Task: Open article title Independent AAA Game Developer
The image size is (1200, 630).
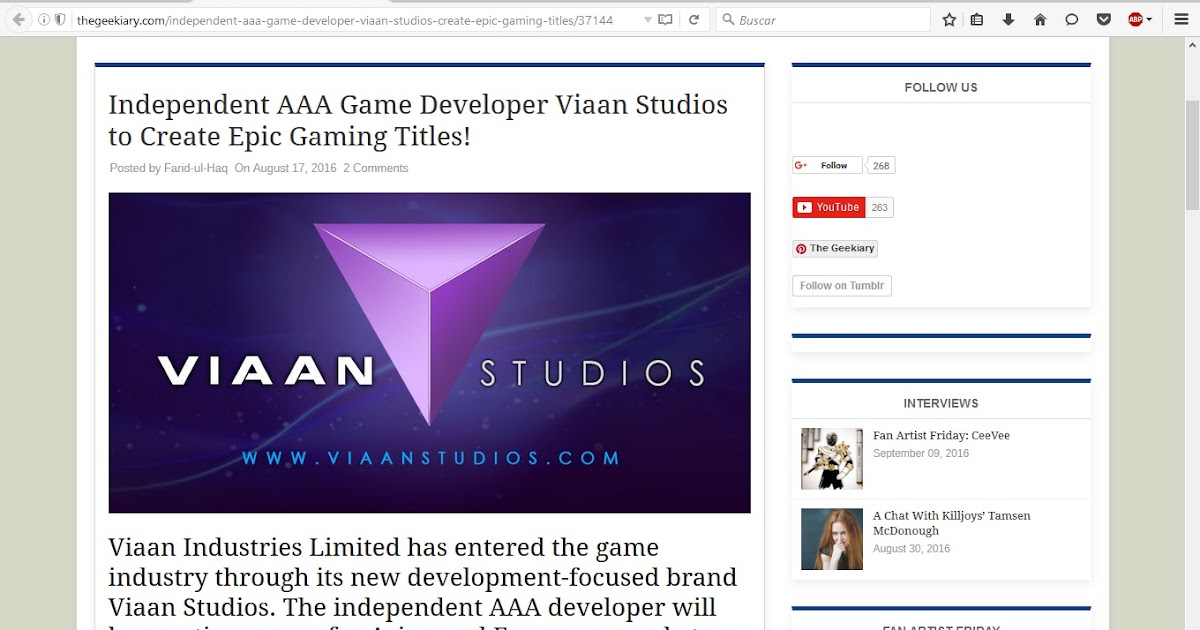Action: (x=418, y=120)
